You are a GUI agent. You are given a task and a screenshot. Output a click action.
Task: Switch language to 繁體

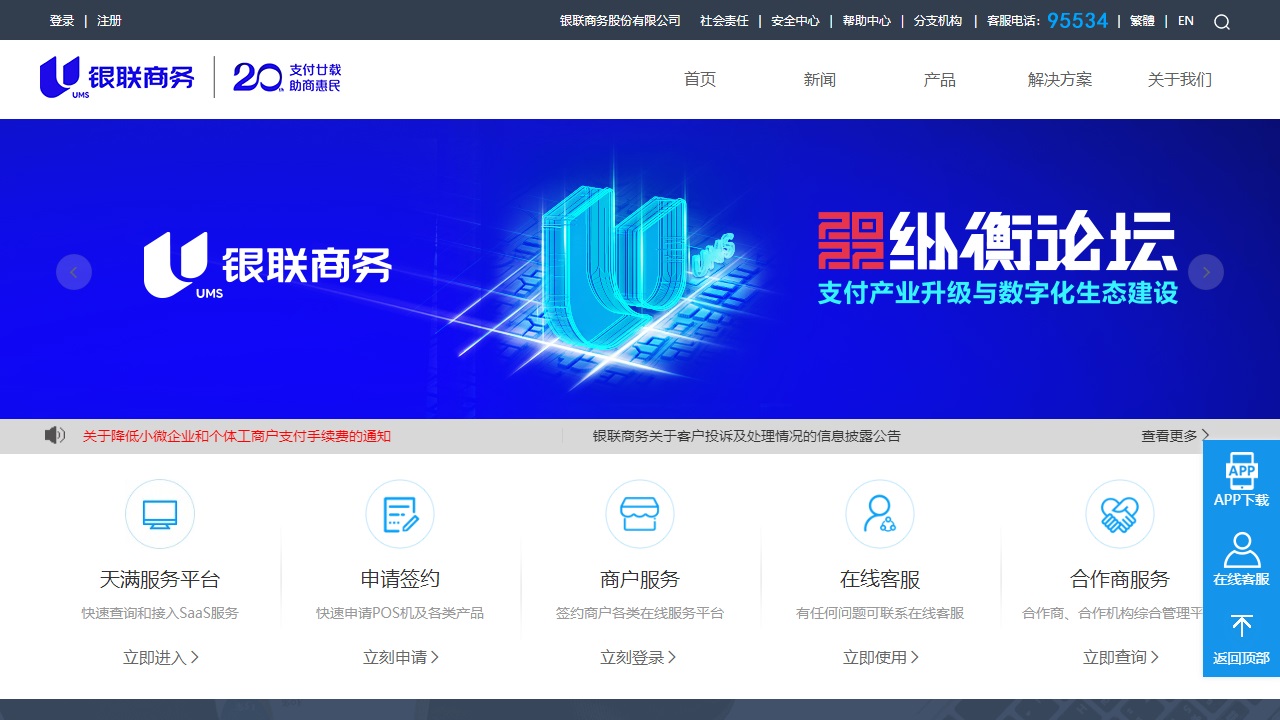[1142, 21]
